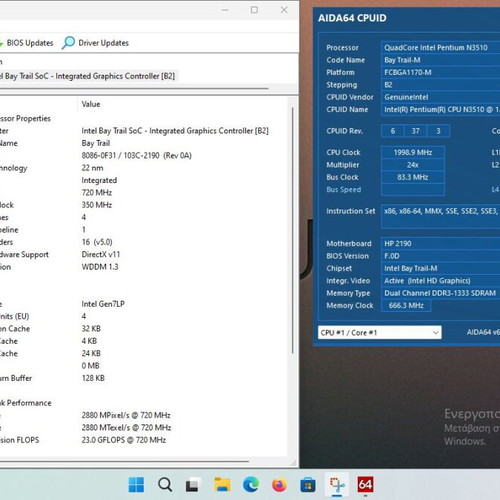This screenshot has height=500, width=500.
Task: Click 'Dual Channel DDR3-1333 SDRAM' field
Action: pyautogui.click(x=440, y=293)
